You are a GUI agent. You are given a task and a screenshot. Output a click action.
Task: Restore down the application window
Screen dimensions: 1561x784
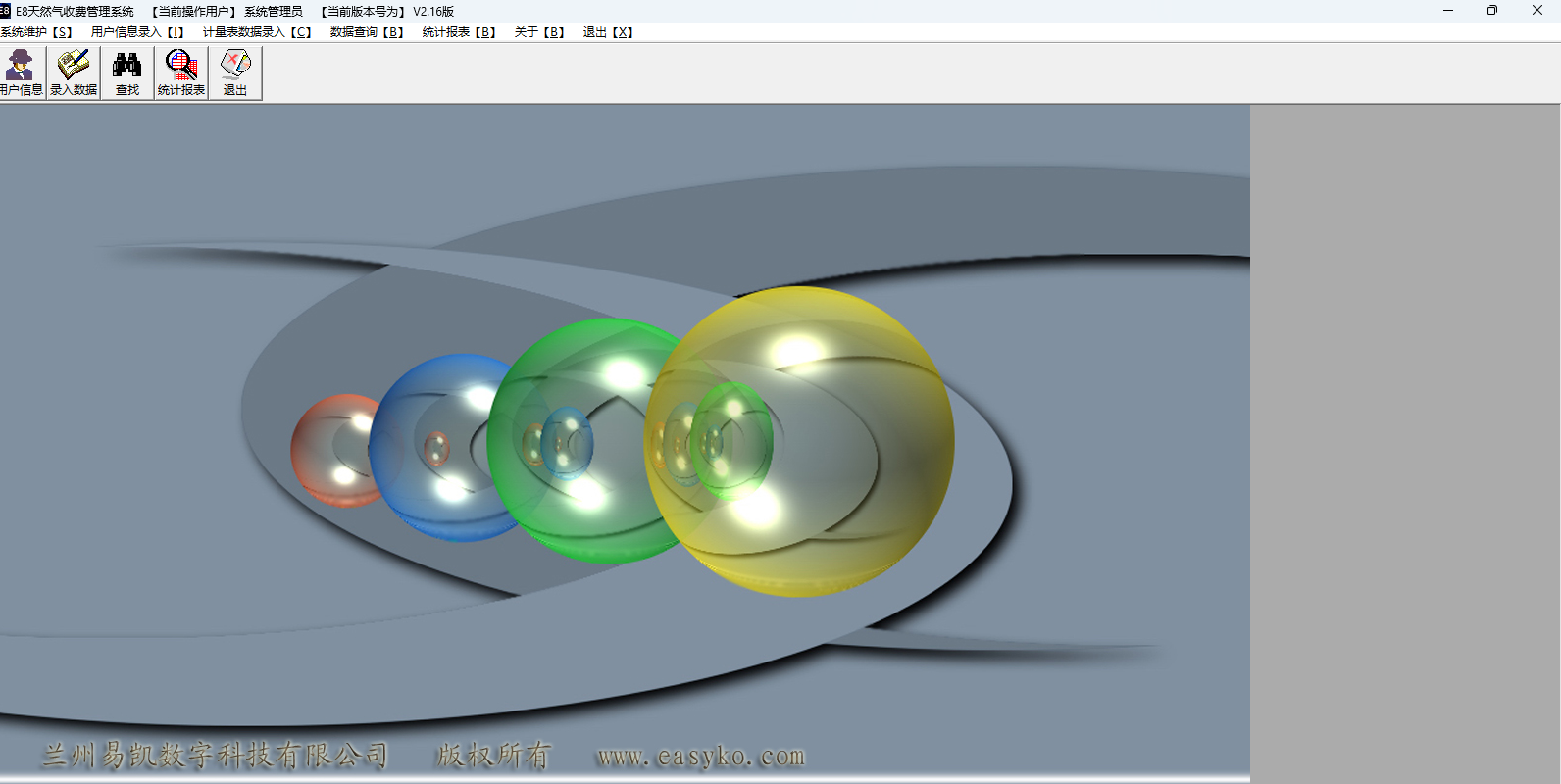1492,11
